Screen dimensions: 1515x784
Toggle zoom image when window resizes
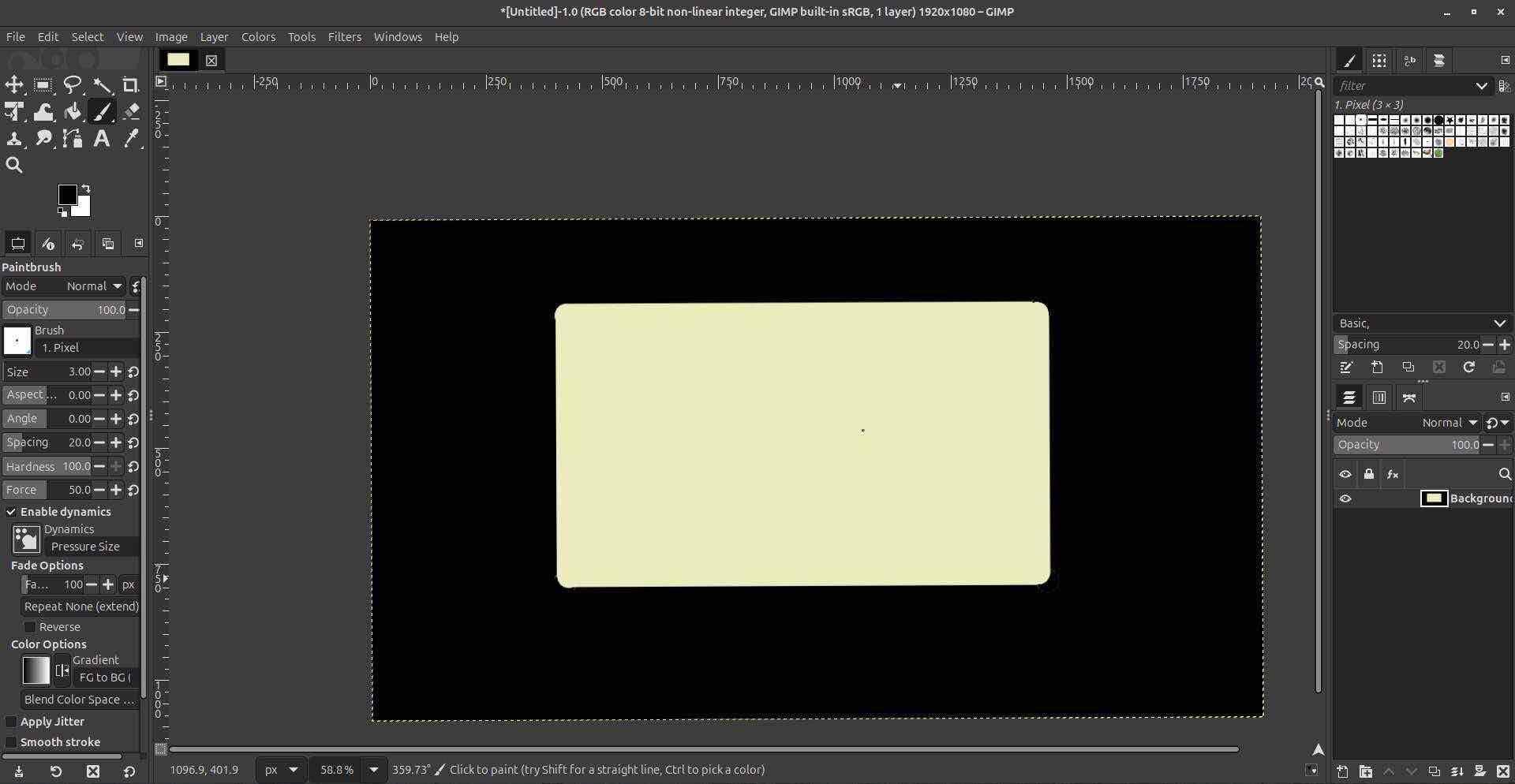(x=1319, y=83)
